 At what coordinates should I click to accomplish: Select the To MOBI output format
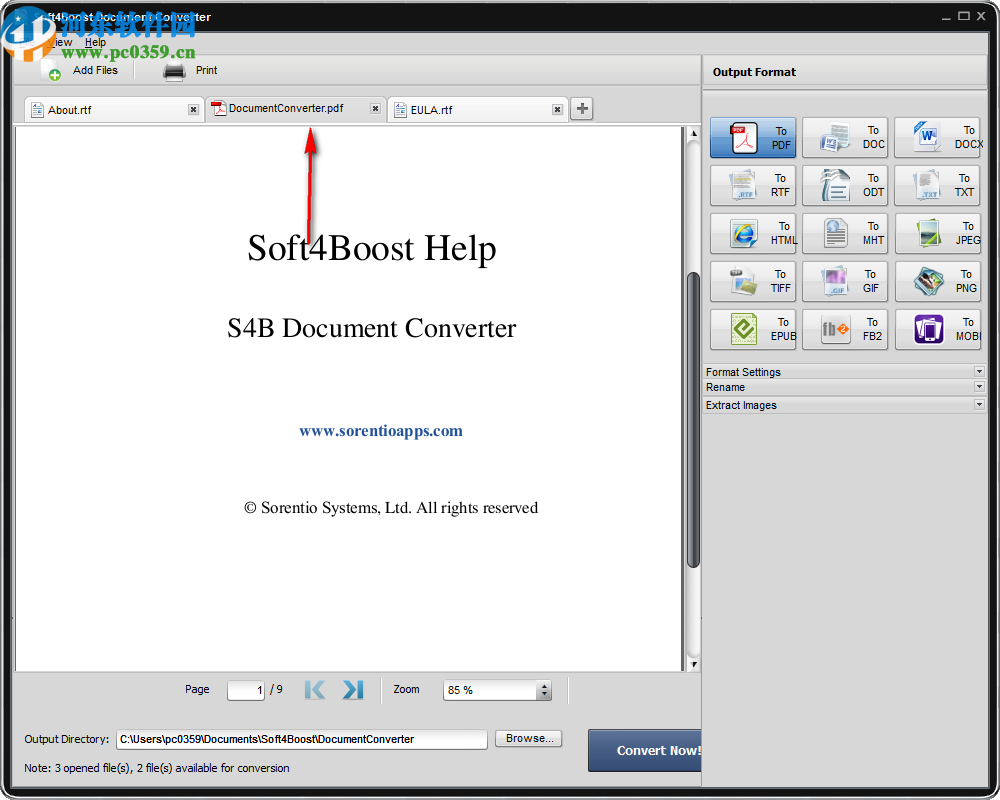937,329
